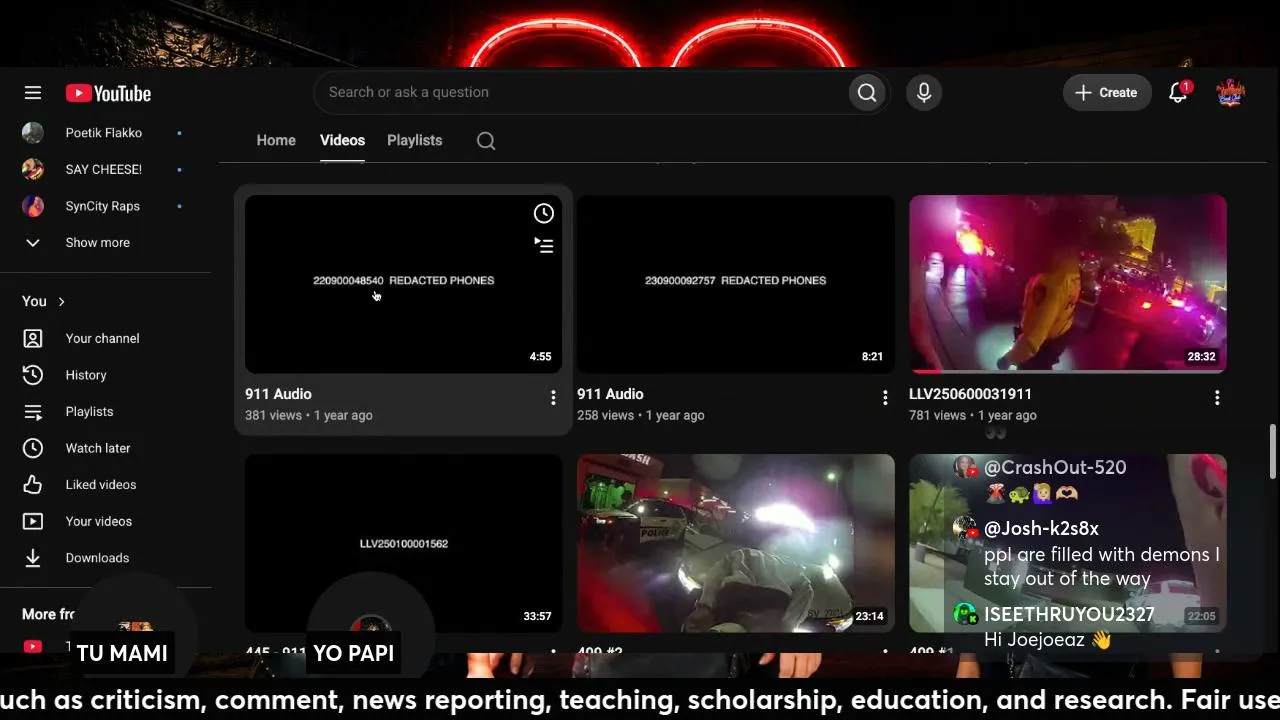This screenshot has width=1280, height=720.
Task: Play the 28:32 bodycam video thumbnail
Action: [1067, 284]
